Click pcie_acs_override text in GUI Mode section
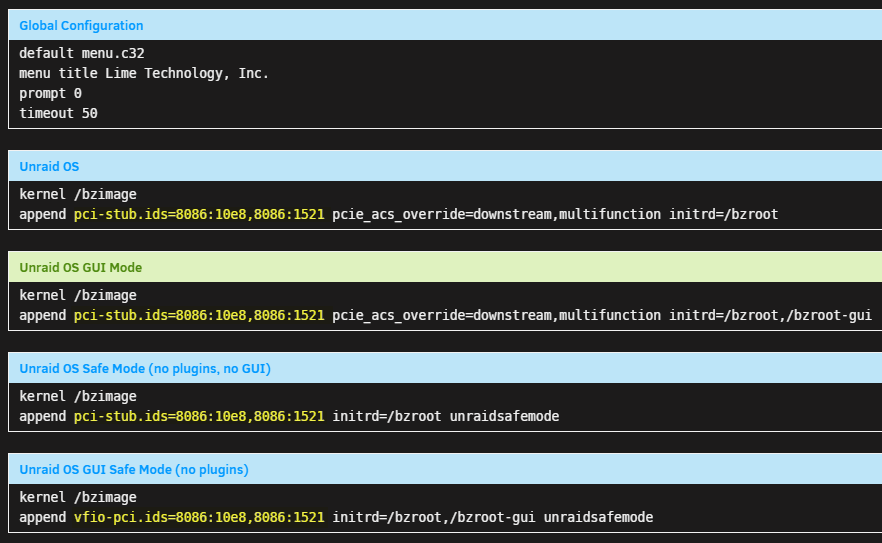 [x=496, y=315]
